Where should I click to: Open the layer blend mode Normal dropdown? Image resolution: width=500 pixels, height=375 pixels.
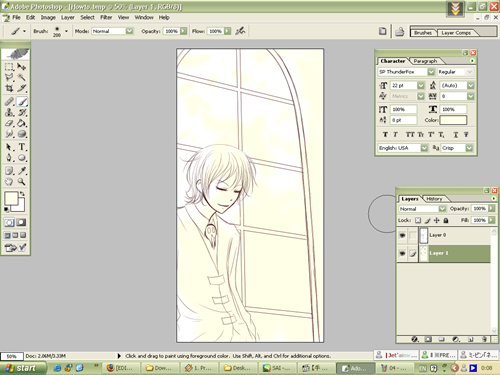coord(422,209)
